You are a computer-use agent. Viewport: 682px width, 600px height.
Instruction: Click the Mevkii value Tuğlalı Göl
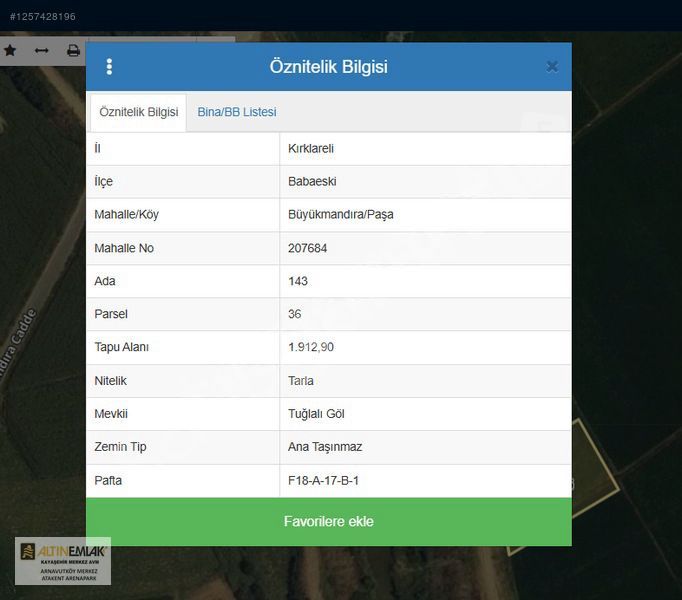pos(316,414)
